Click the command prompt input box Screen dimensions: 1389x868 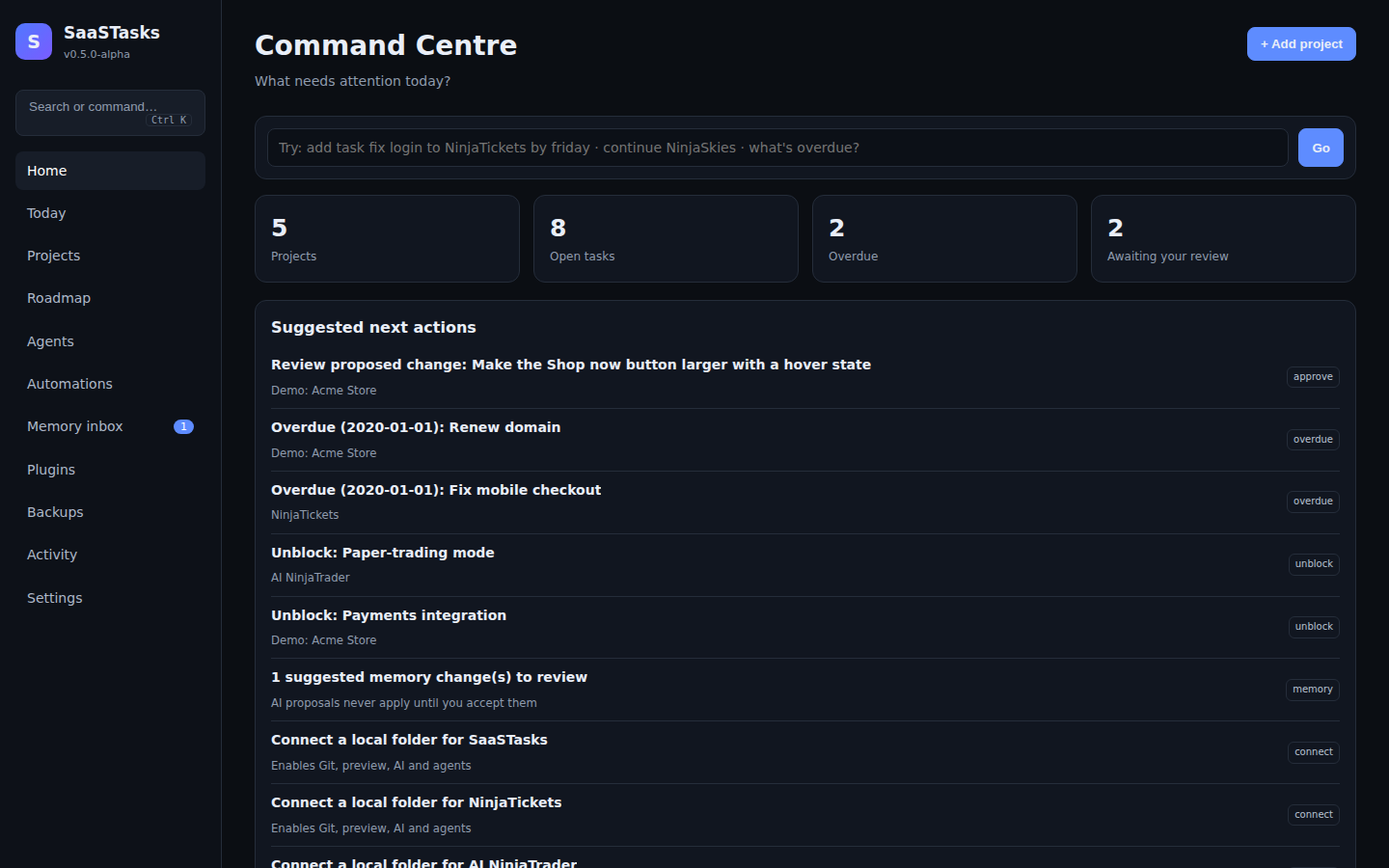[777, 148]
